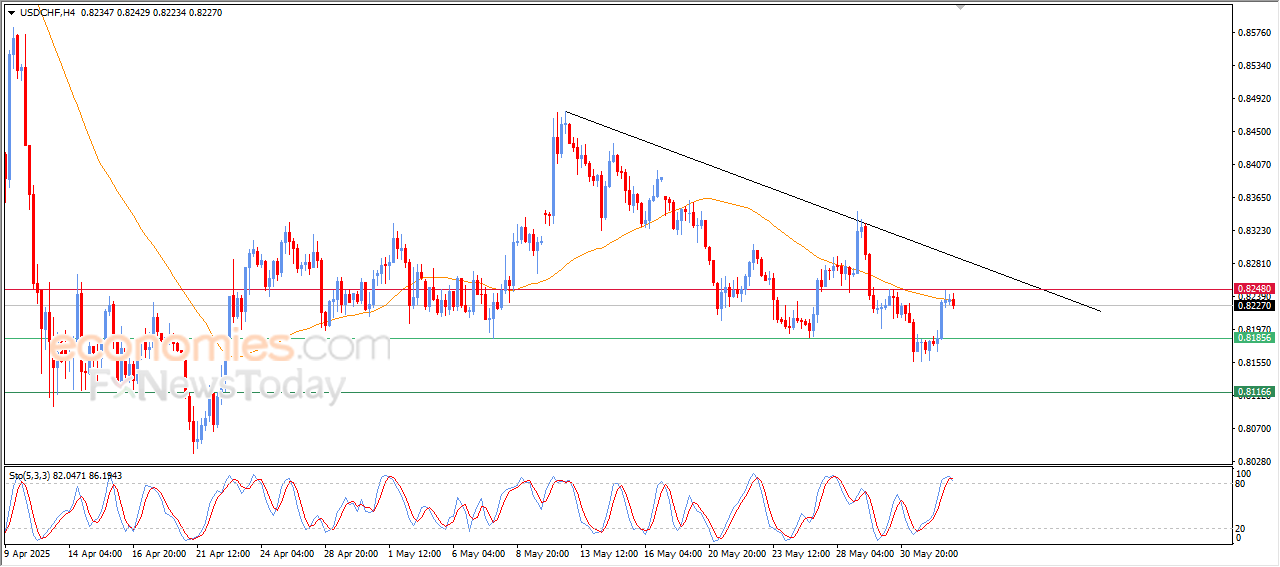Image resolution: width=1280 pixels, height=567 pixels.
Task: Select the green 0.81166 price level label
Action: 1253,393
